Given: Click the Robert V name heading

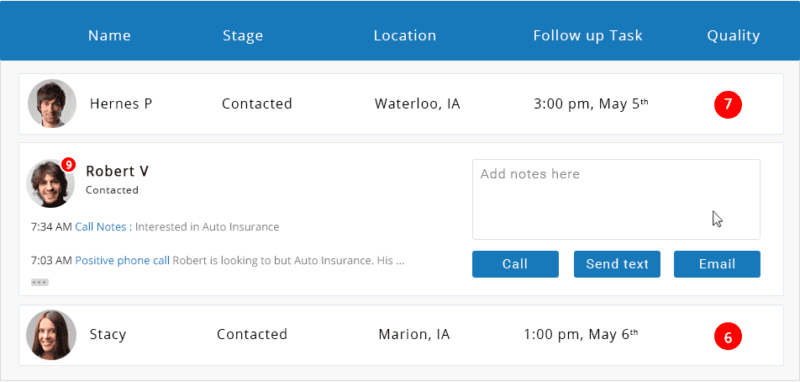Looking at the screenshot, I should coord(117,171).
